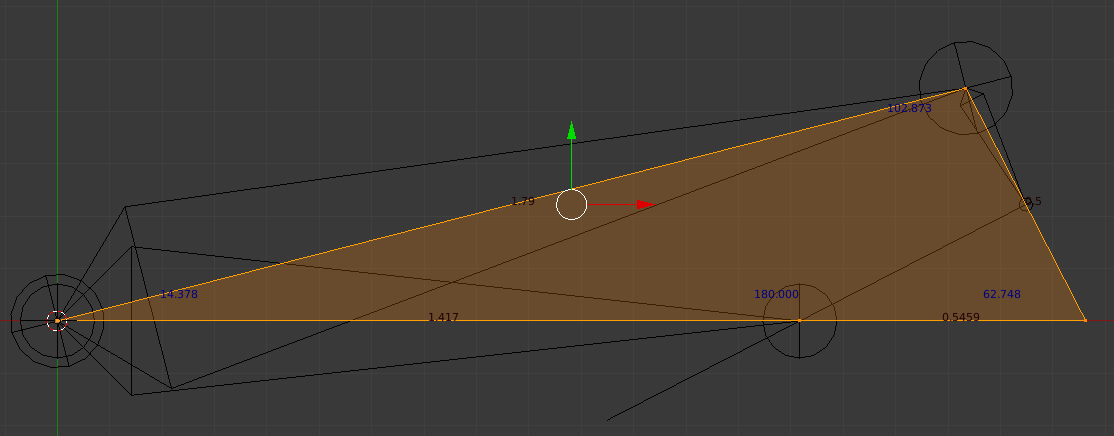Select the vertex at the 180.000 angle
The height and width of the screenshot is (436, 1114).
[x=799, y=320]
